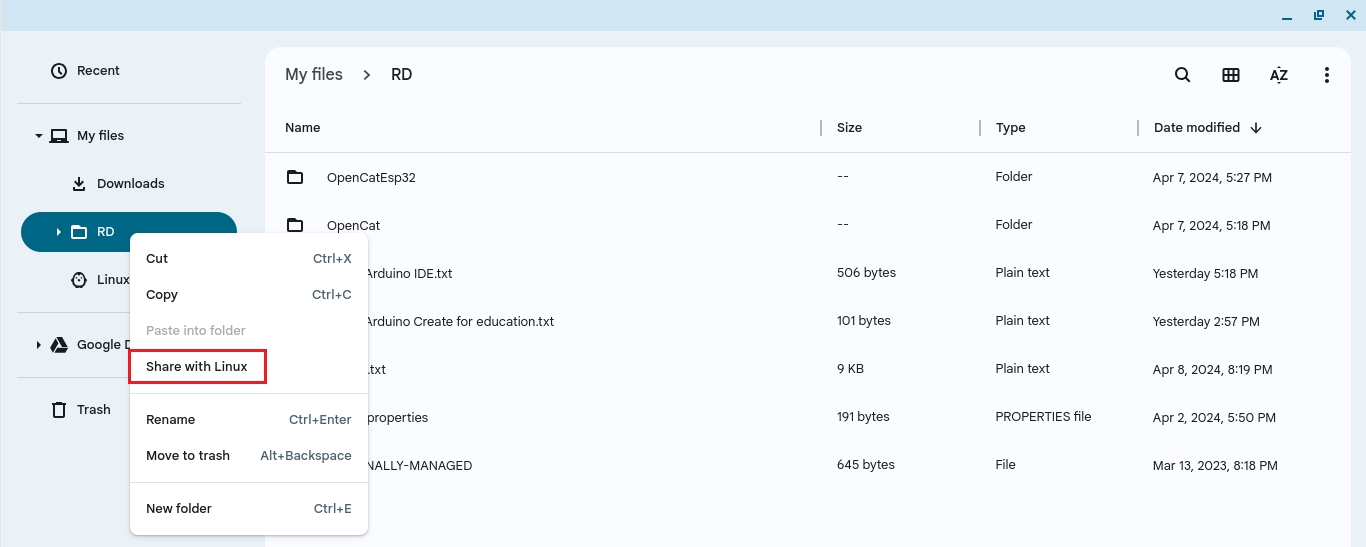Sort by the Date modified column
This screenshot has width=1366, height=547.
click(1196, 128)
